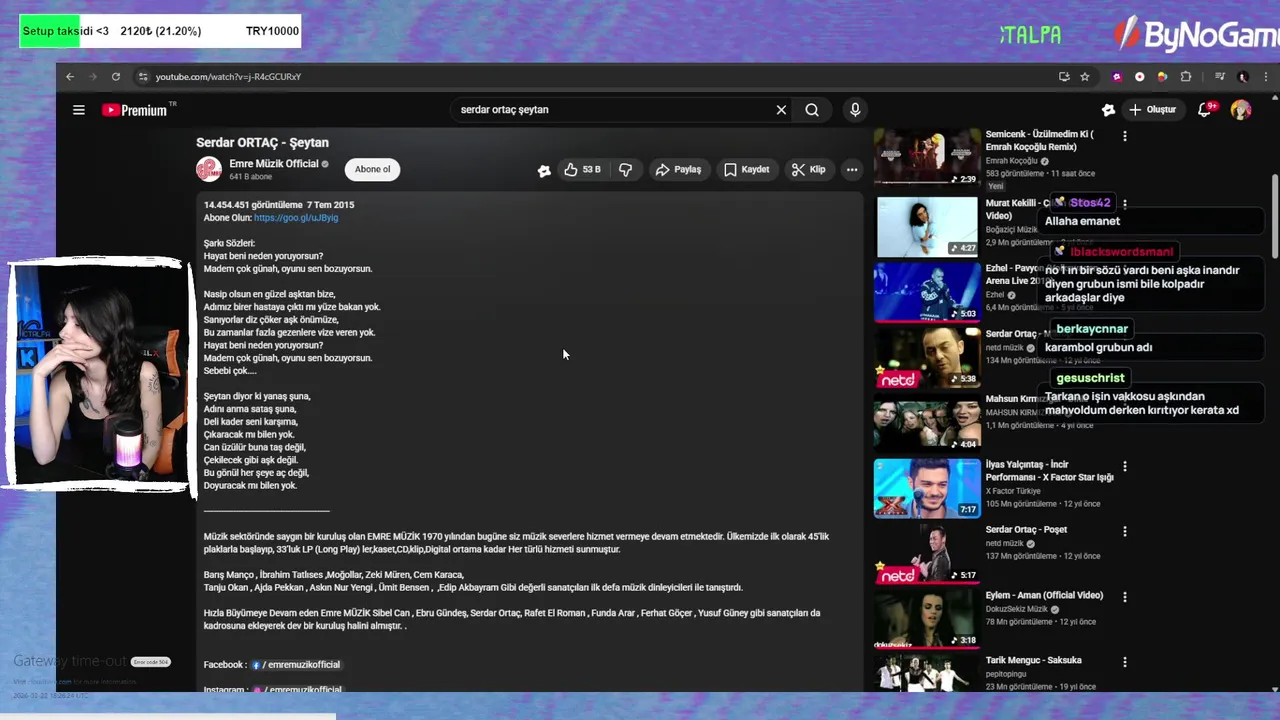Screen dimensions: 1280x720
Task: Open the Murat Kekilli video thumbnail
Action: [927, 227]
